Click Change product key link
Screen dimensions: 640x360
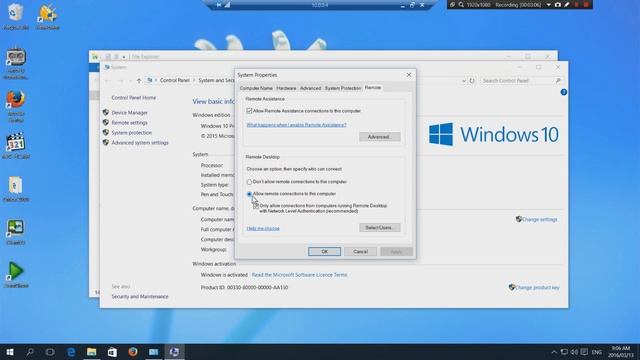[x=537, y=288]
